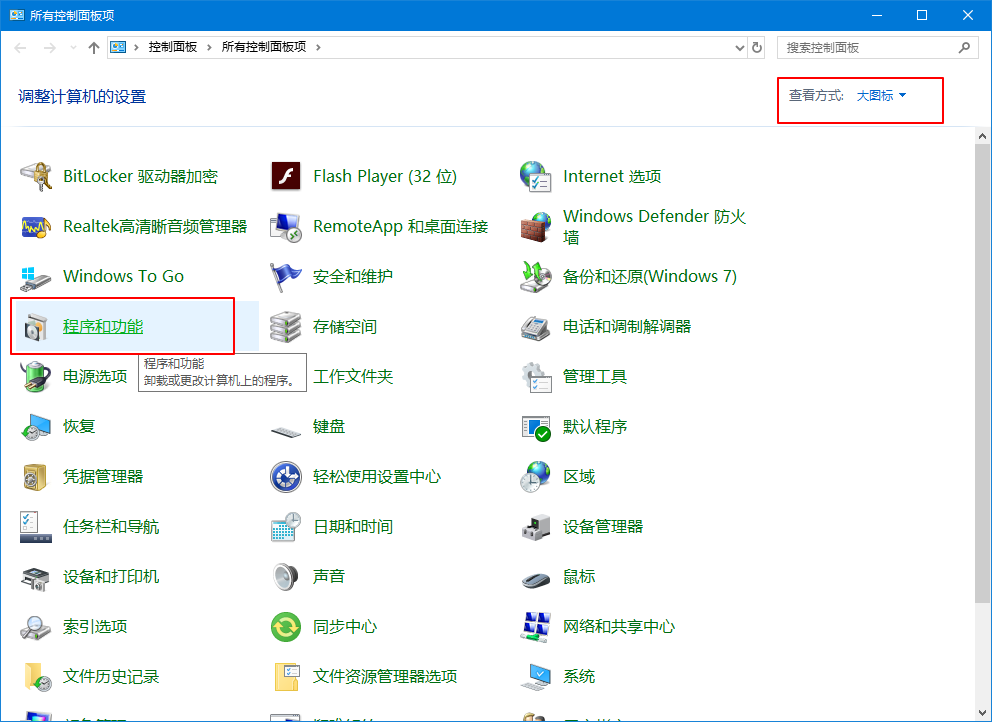Open the 默认程序 link text

pos(595,426)
